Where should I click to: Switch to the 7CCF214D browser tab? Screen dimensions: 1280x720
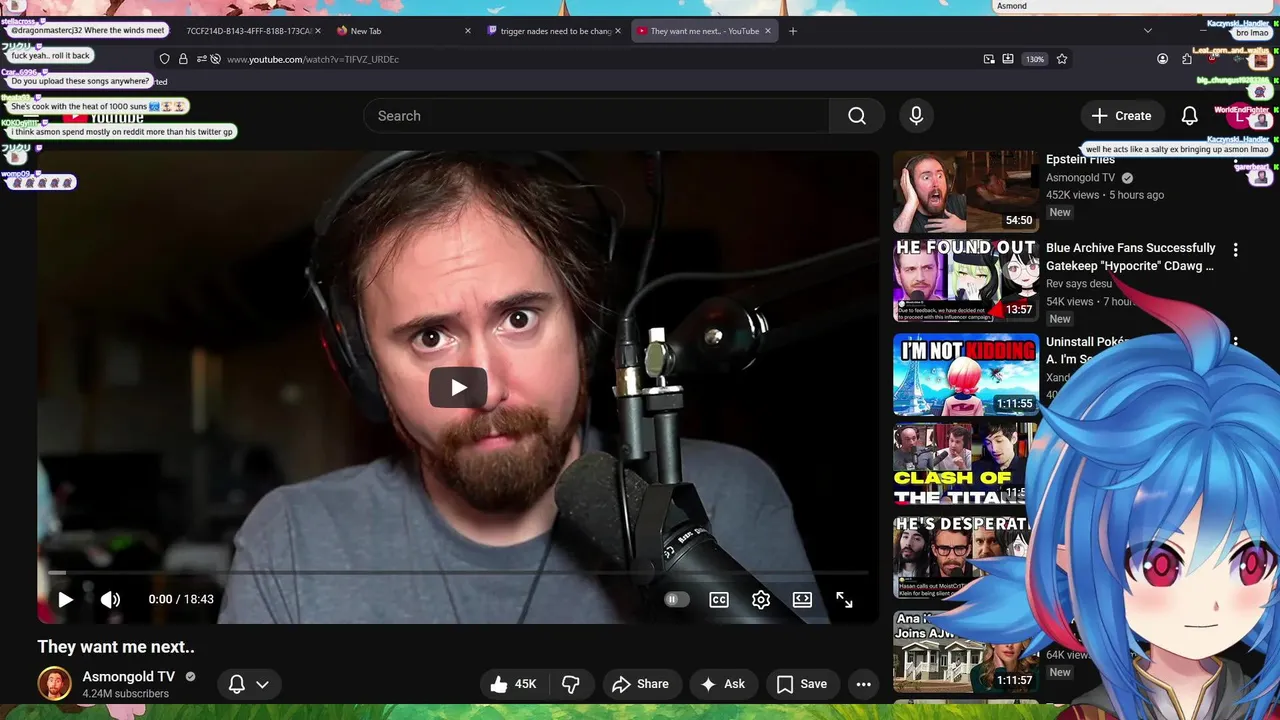click(x=249, y=31)
